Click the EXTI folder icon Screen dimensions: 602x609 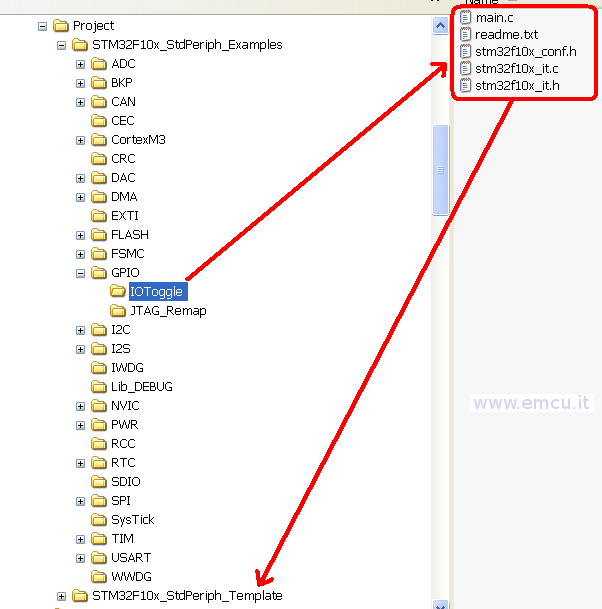(x=99, y=215)
